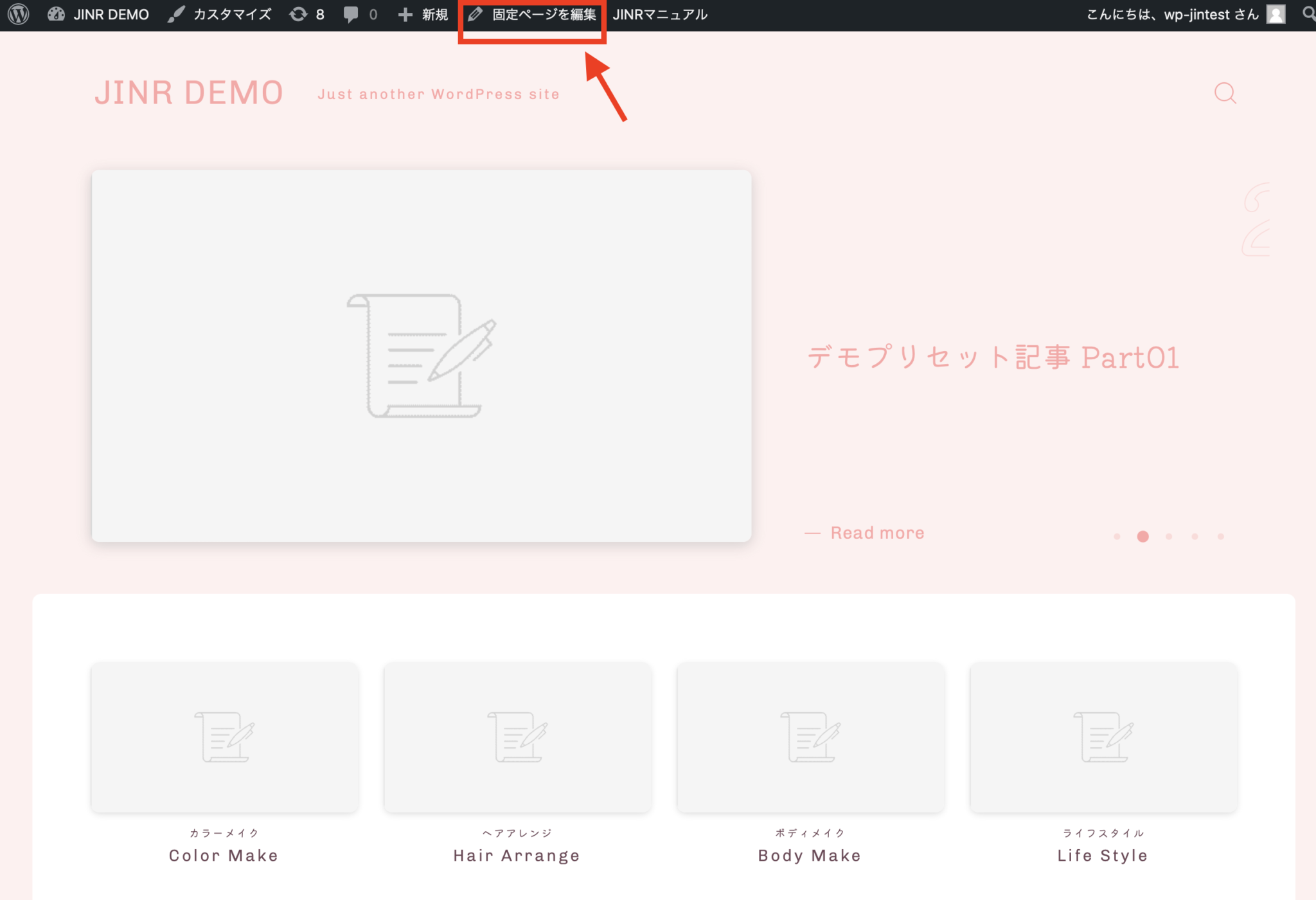Choose 固定ページを編集 from the toolbar
Viewport: 1316px width, 900px height.
point(543,14)
